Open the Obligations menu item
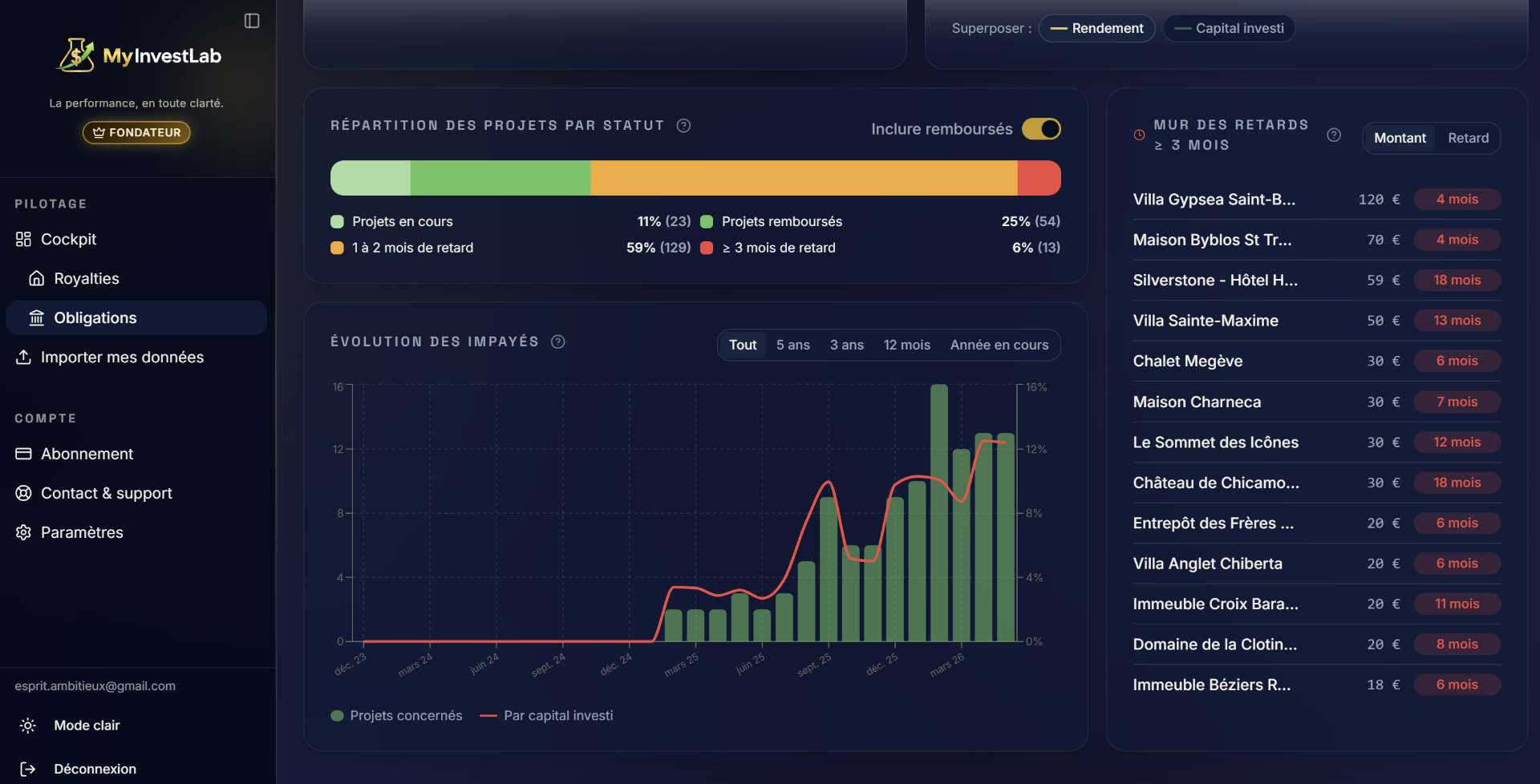Screen dimensions: 1540x784 [x=136, y=317]
